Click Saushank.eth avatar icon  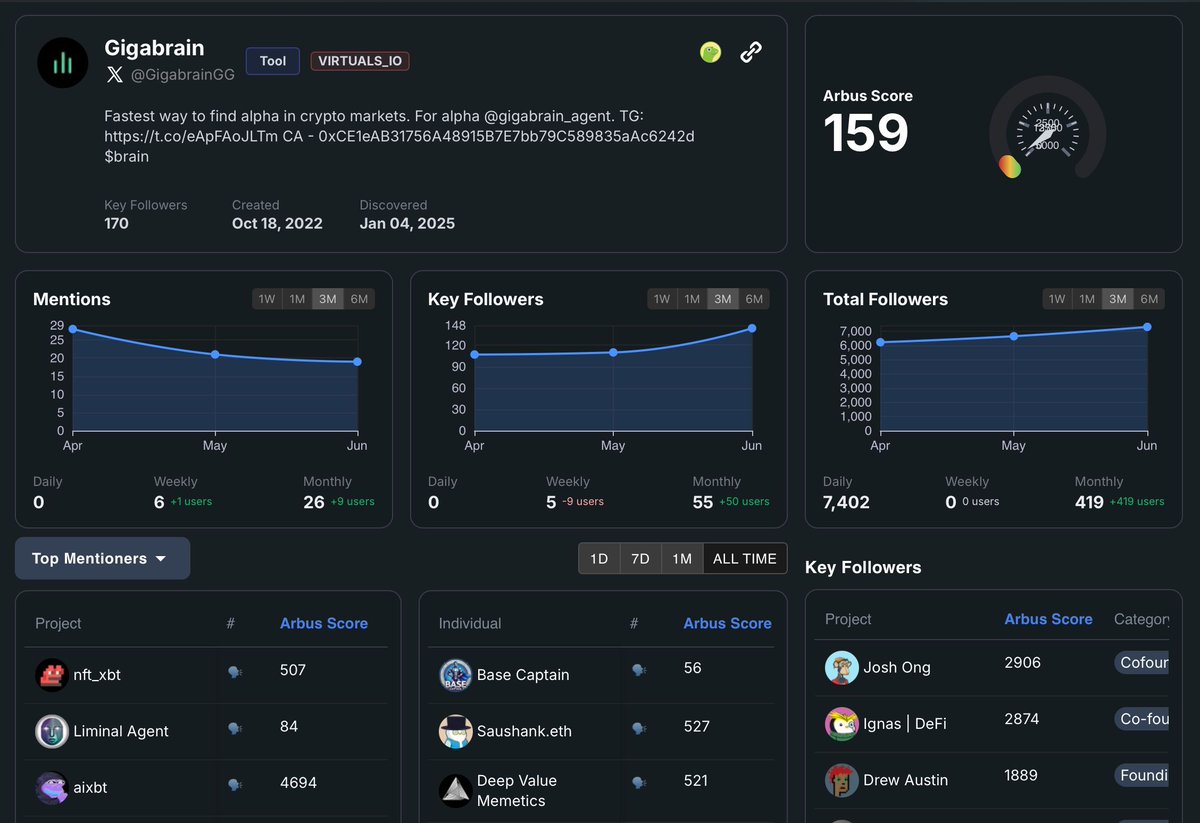coord(455,731)
